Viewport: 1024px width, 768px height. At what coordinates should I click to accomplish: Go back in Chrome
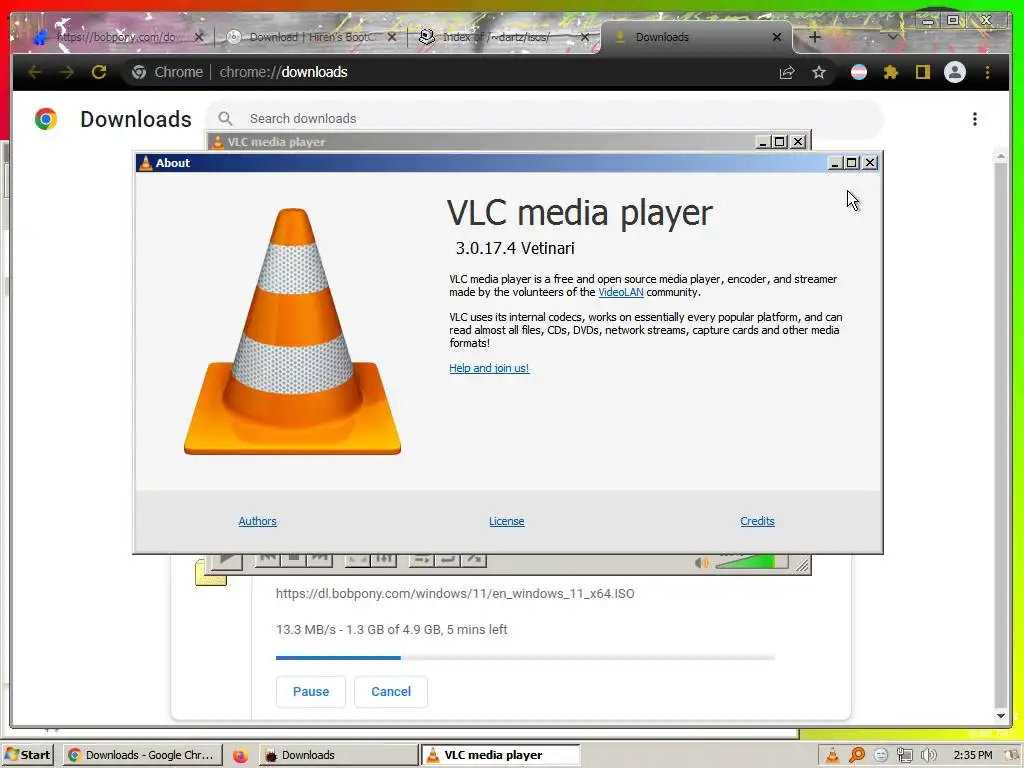[x=35, y=72]
